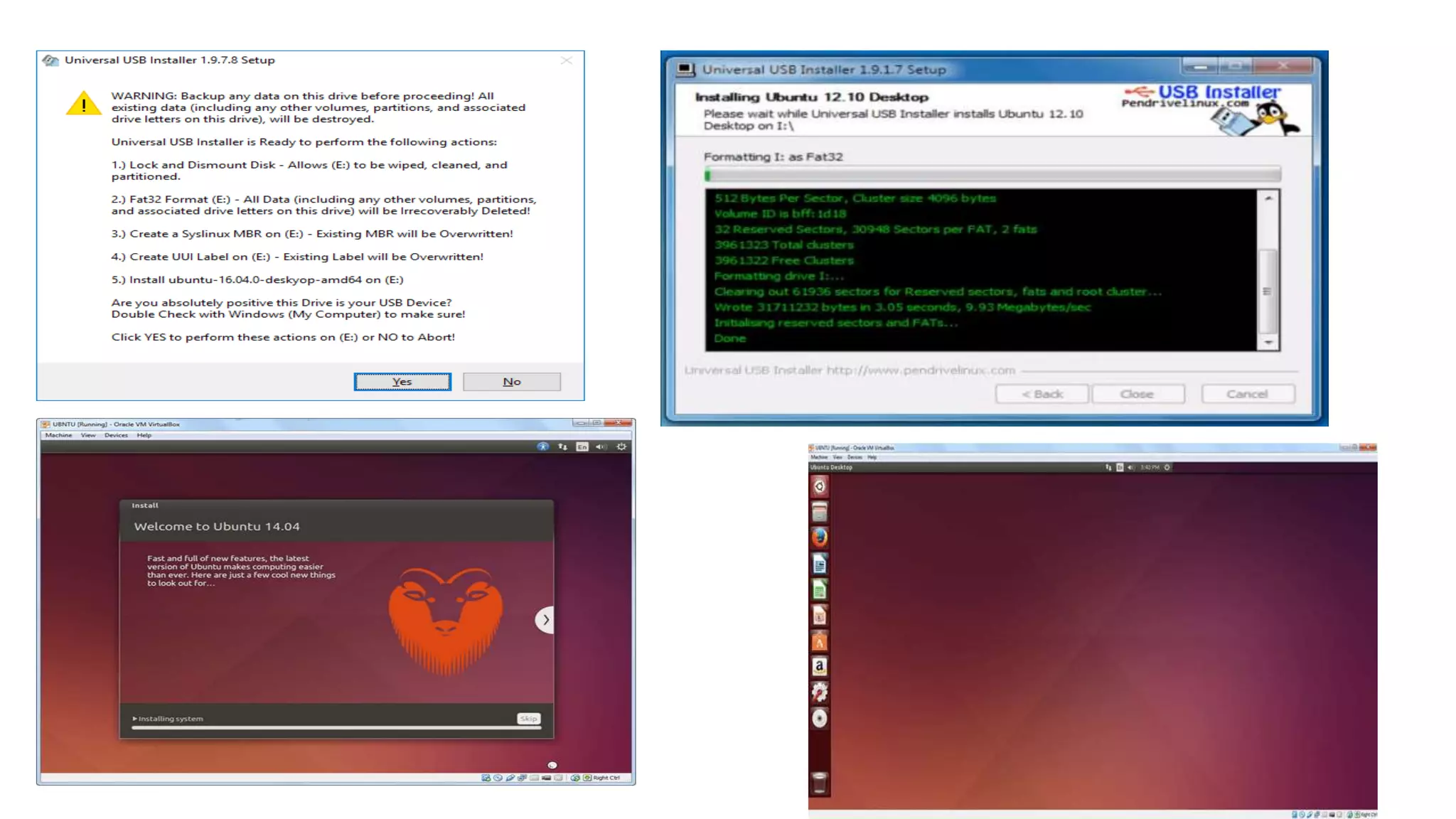This screenshot has height=819, width=1456.
Task: Click down arrow of the formatting log scrollbar
Action: [1268, 343]
